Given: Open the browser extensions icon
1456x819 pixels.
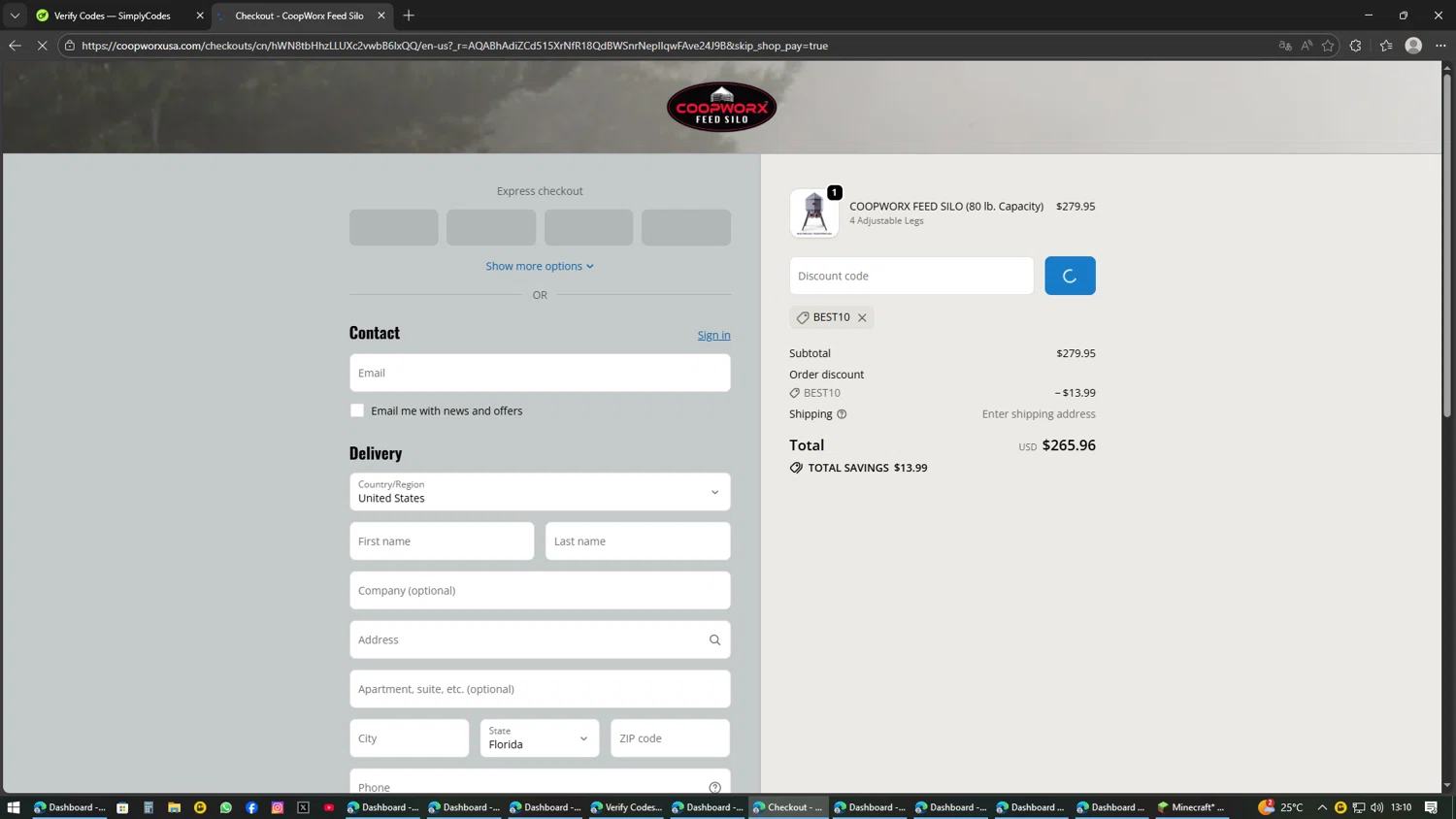Looking at the screenshot, I should click(1356, 46).
